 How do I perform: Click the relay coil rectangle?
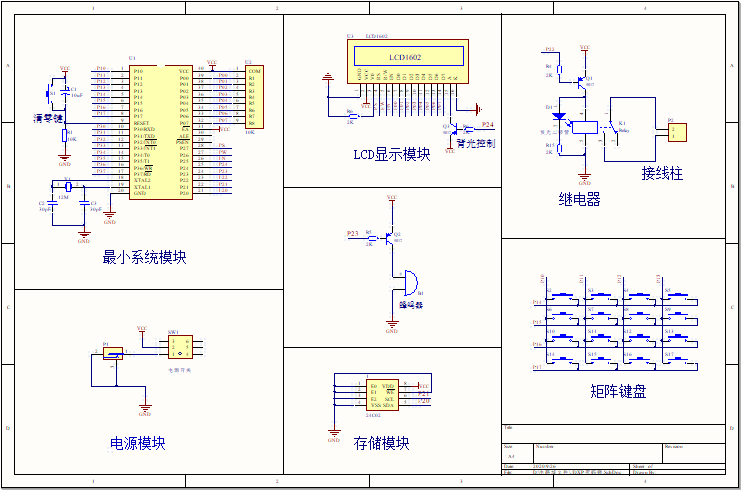point(585,128)
